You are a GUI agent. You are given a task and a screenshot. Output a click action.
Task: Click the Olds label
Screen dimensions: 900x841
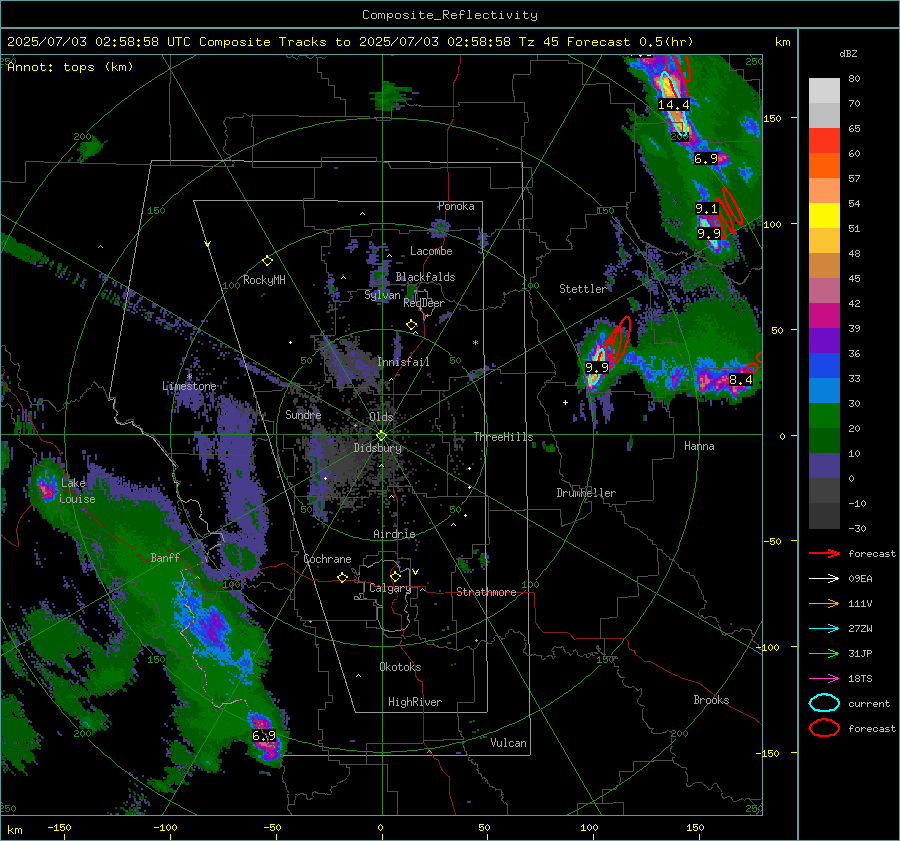[x=381, y=417]
